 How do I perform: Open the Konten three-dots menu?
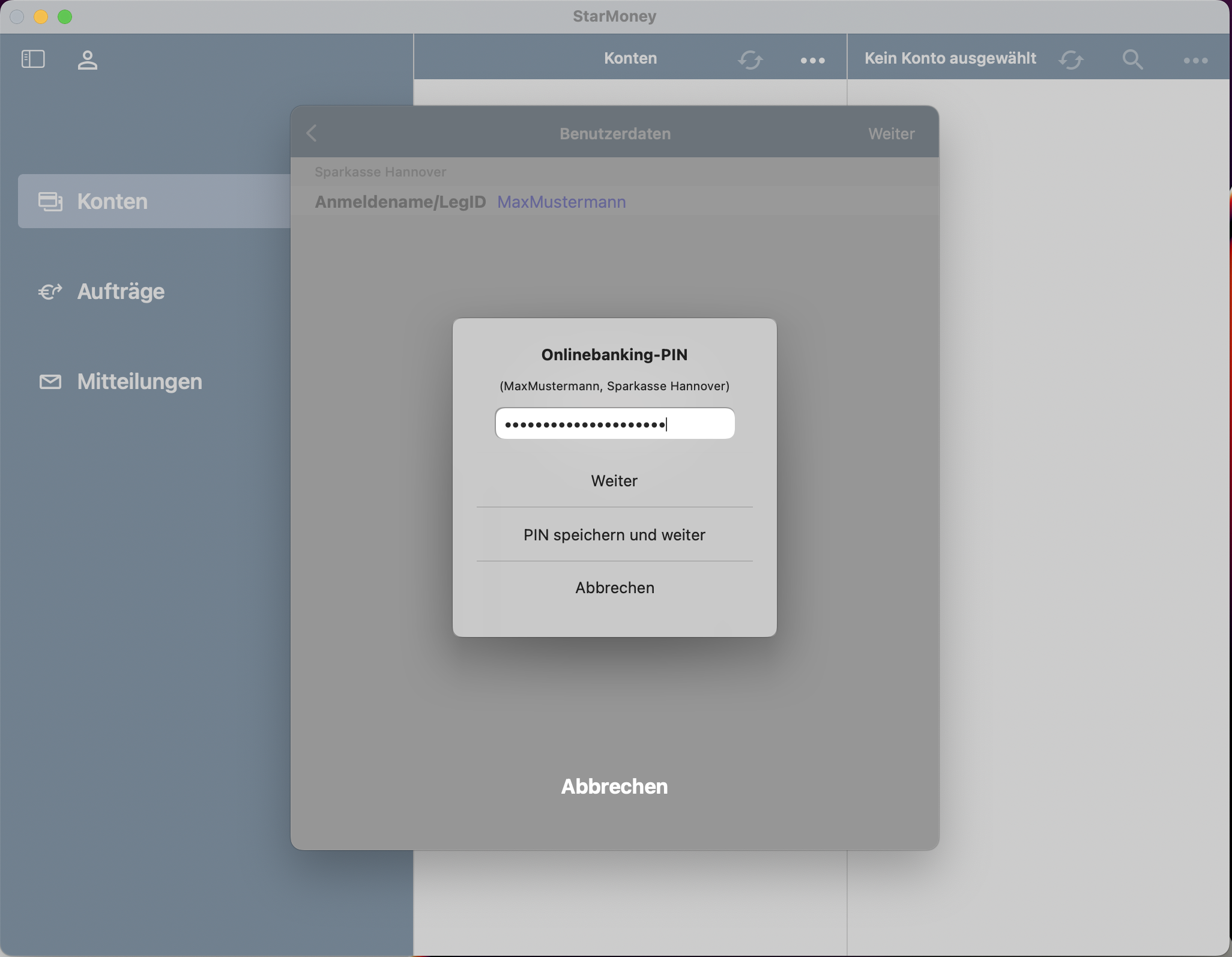click(812, 60)
